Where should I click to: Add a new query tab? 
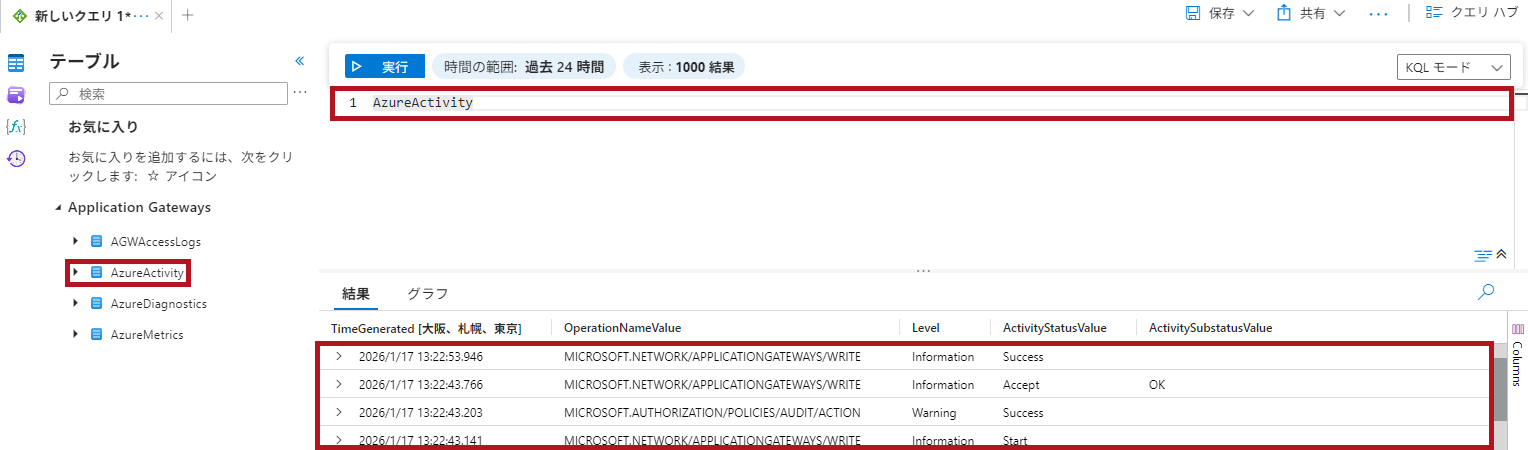(x=188, y=15)
